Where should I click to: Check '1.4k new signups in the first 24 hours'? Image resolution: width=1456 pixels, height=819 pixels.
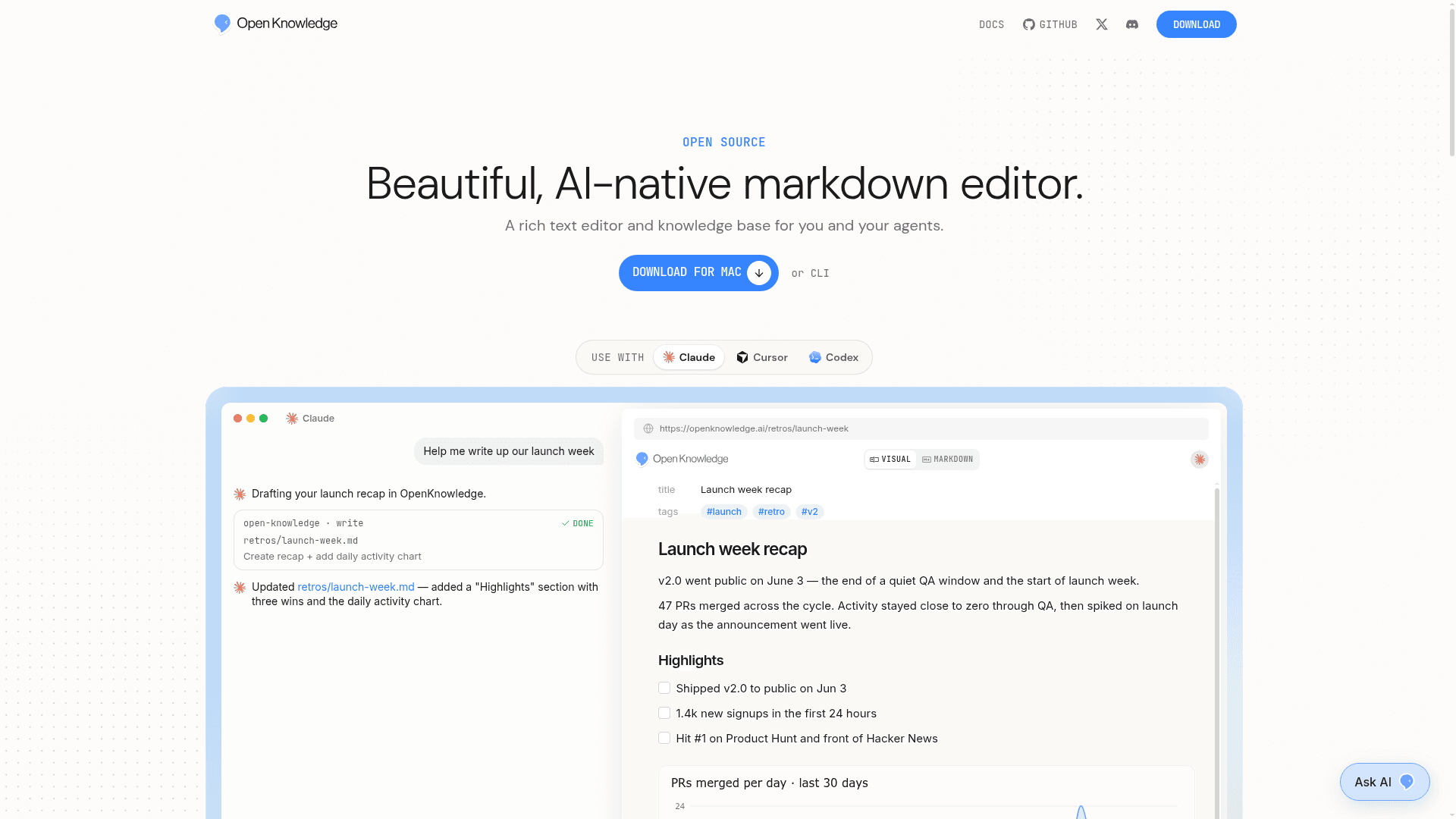tap(664, 713)
